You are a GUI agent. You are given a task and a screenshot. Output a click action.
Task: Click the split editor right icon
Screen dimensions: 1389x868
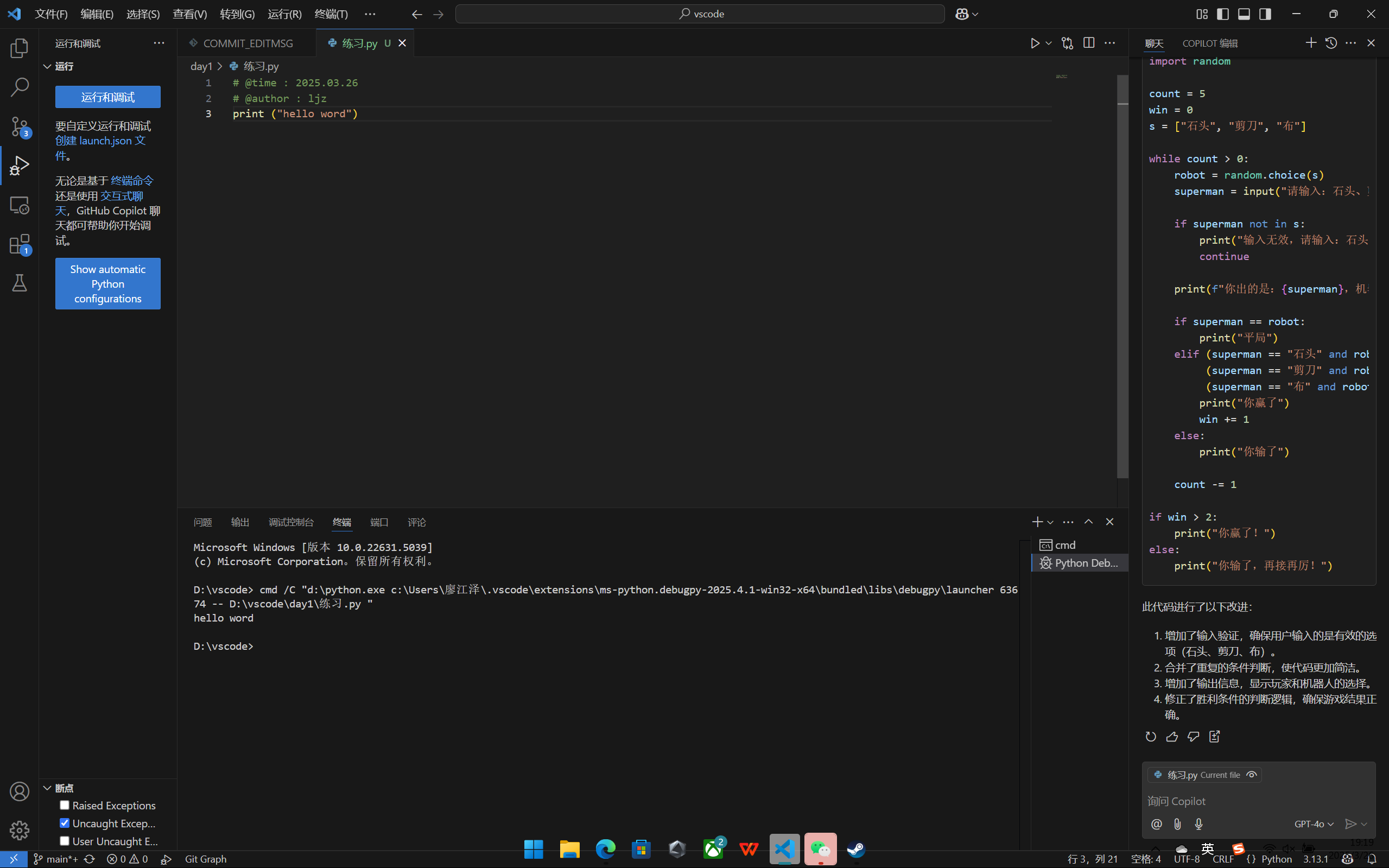click(1088, 43)
